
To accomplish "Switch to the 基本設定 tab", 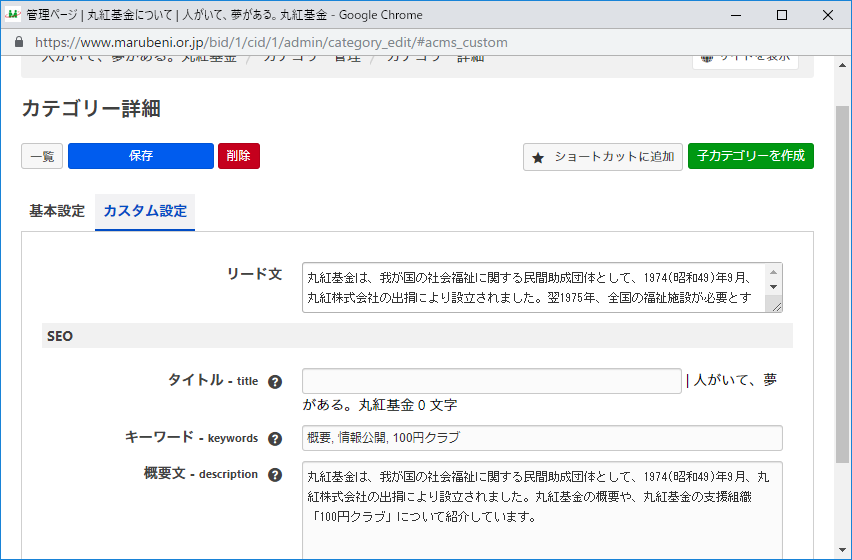I will click(x=57, y=212).
